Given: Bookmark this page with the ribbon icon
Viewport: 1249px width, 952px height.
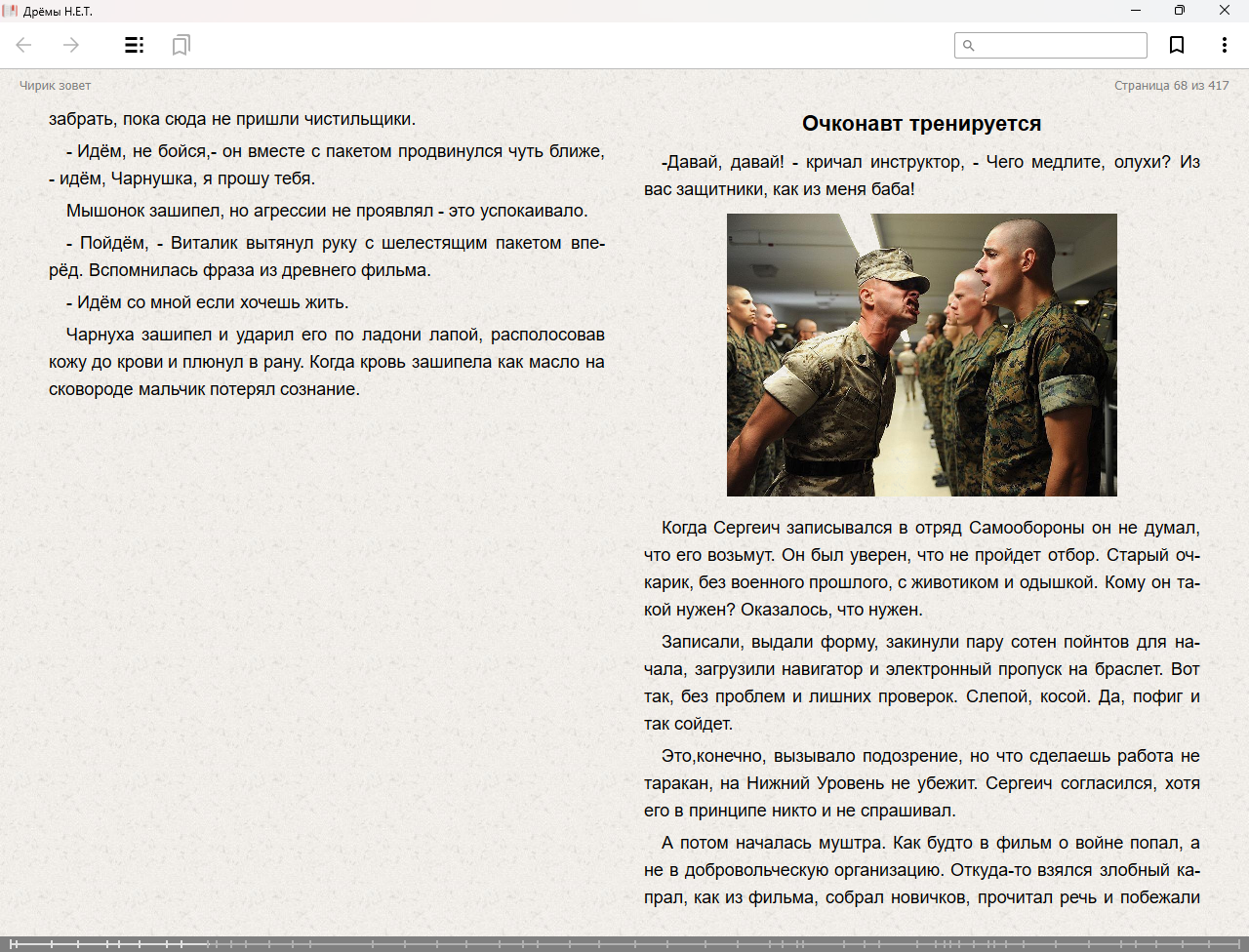Looking at the screenshot, I should coord(1177,45).
